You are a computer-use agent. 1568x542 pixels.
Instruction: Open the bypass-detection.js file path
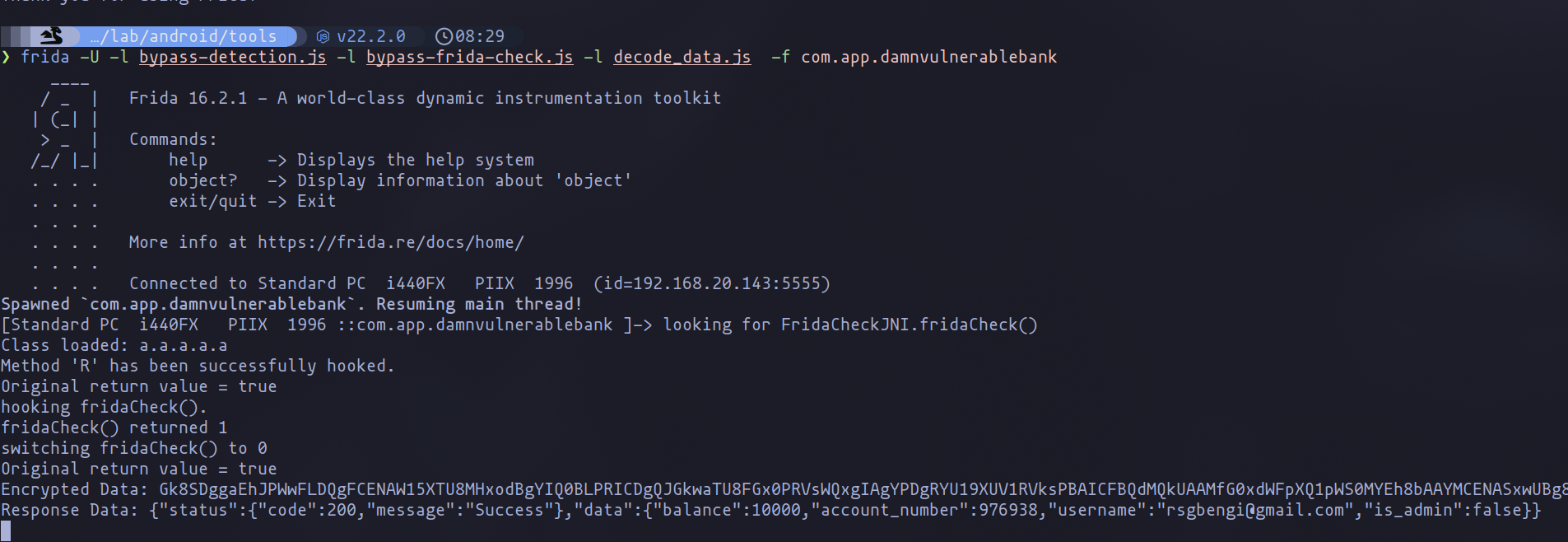(x=232, y=57)
